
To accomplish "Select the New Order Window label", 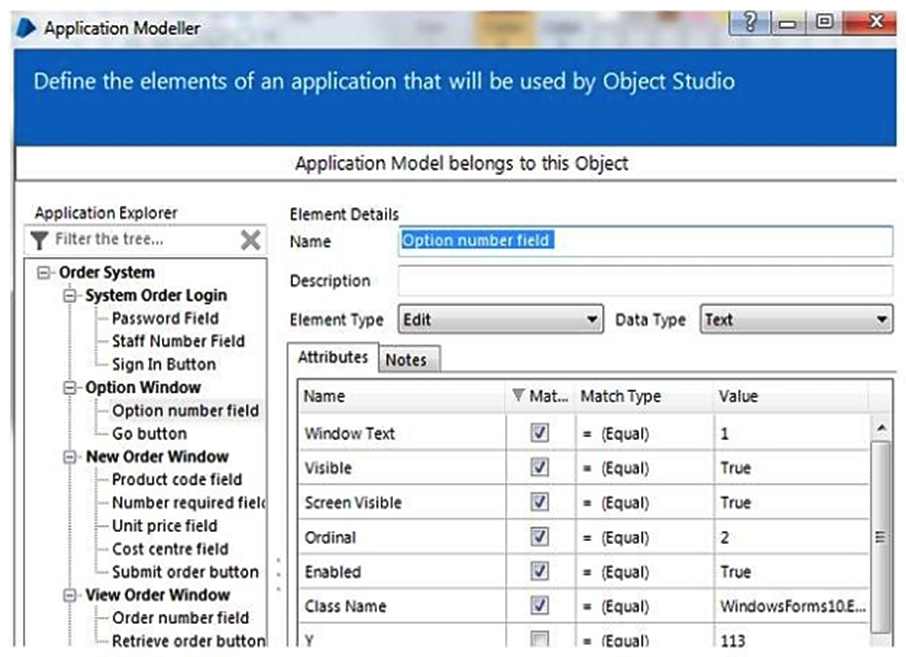I will click(157, 456).
